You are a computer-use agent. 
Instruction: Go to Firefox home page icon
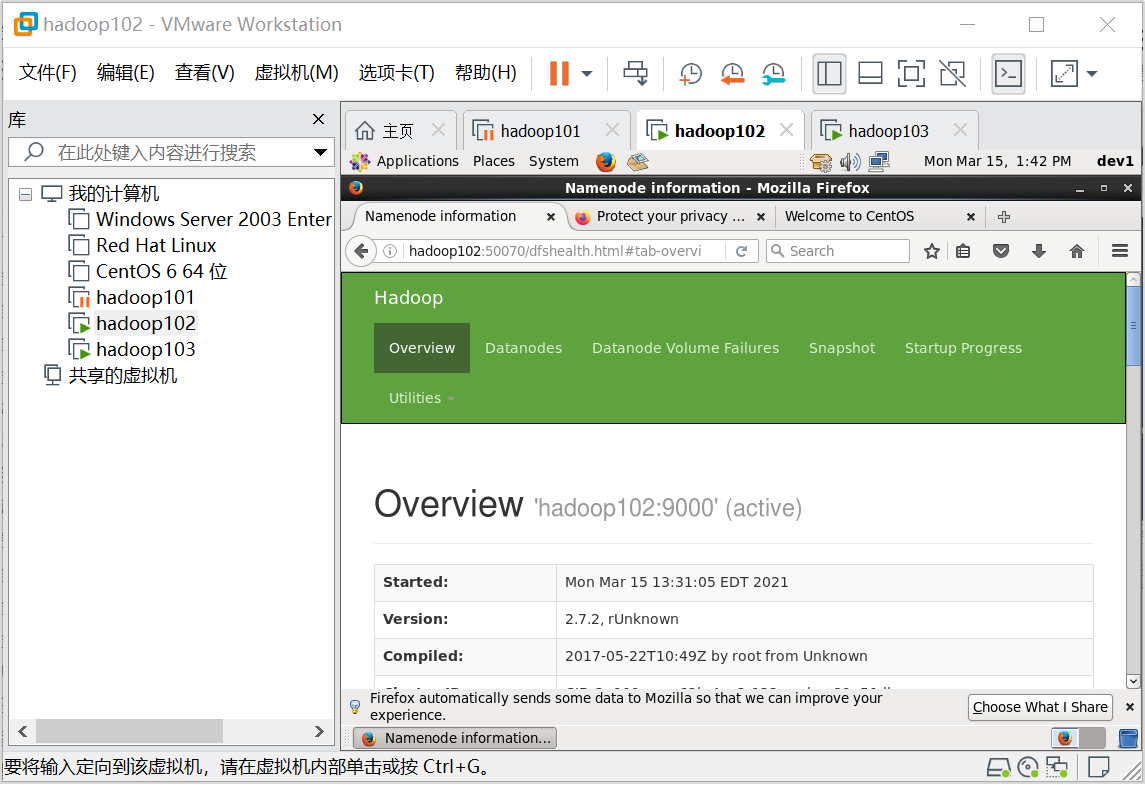(1077, 251)
